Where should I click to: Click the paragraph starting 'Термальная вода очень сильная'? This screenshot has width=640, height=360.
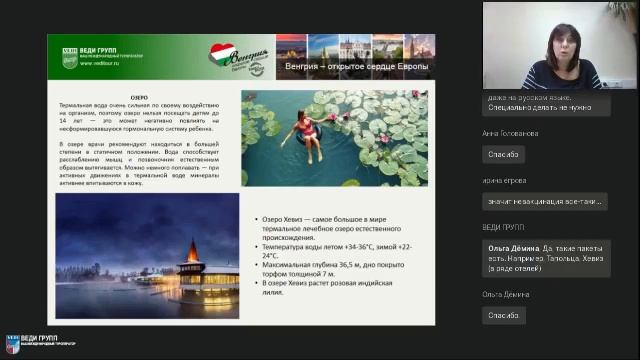(139, 117)
